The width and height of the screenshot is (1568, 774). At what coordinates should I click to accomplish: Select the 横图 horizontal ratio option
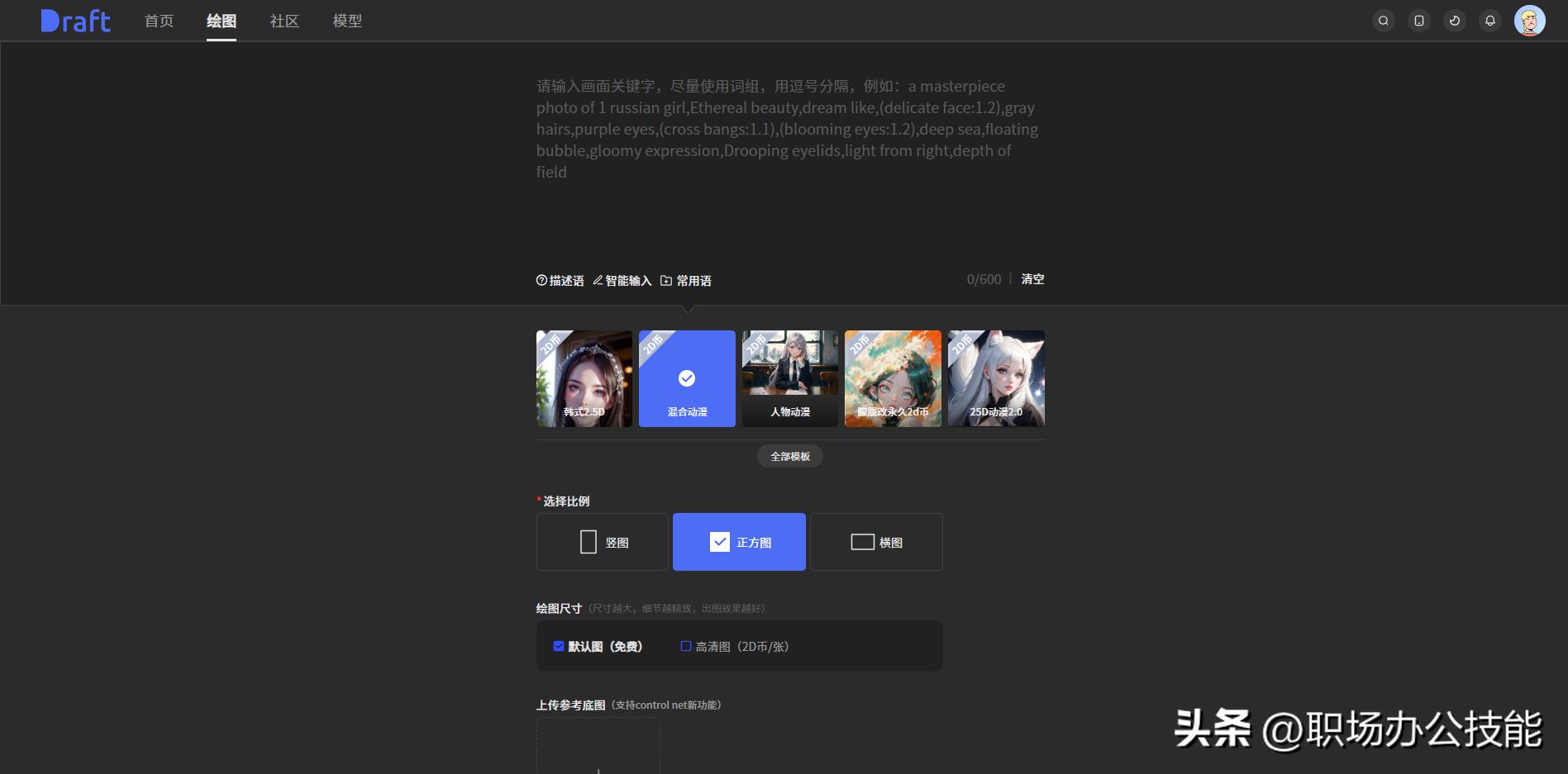pos(876,542)
